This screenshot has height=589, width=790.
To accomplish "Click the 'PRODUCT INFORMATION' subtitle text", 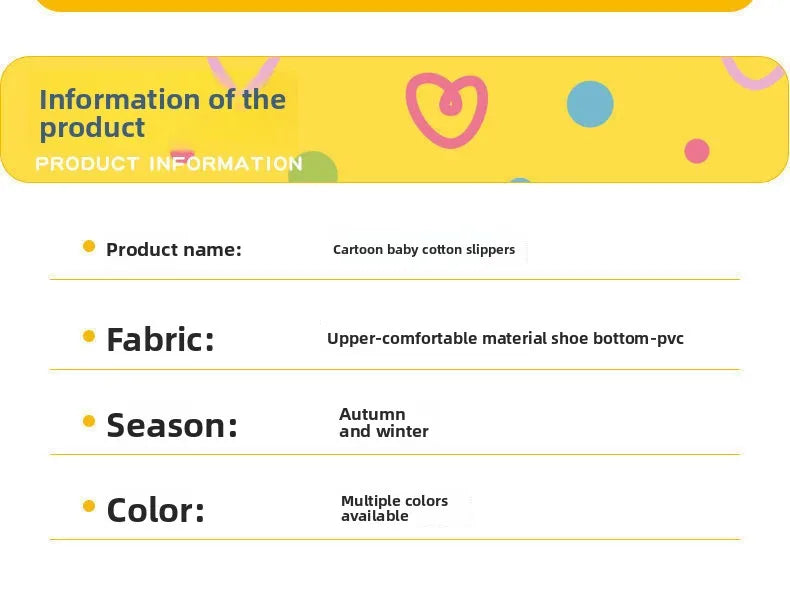I will [x=169, y=164].
